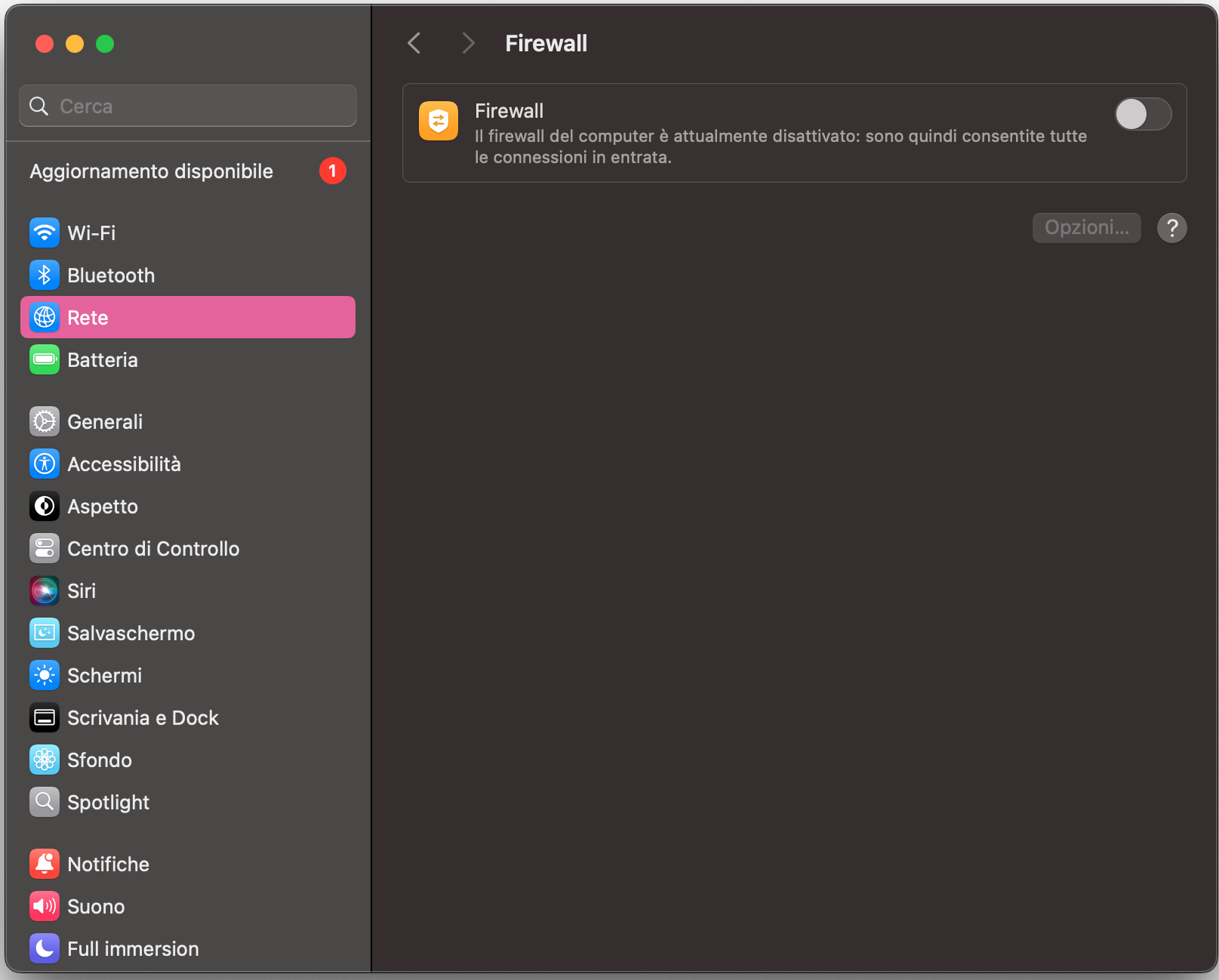Select the Full immersion label text
1219x980 pixels.
coord(133,948)
